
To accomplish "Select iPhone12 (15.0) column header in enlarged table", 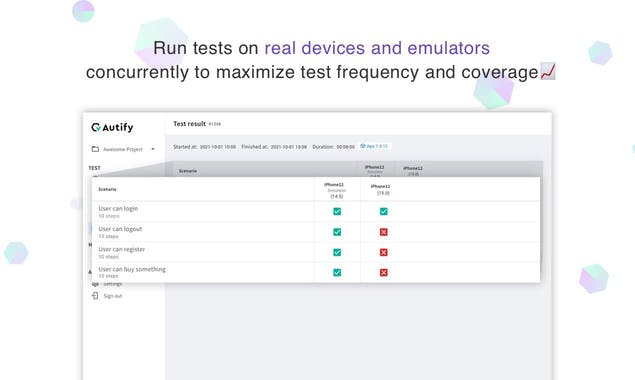I will click(380, 190).
